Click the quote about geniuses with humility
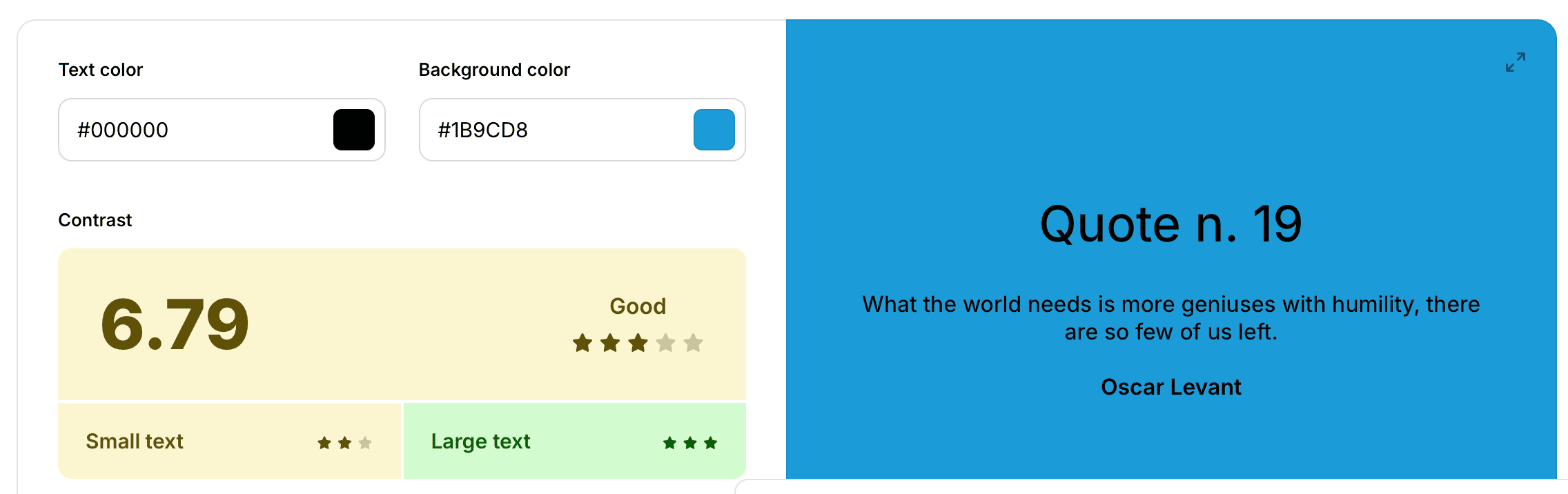The width and height of the screenshot is (1568, 494). pos(1170,318)
